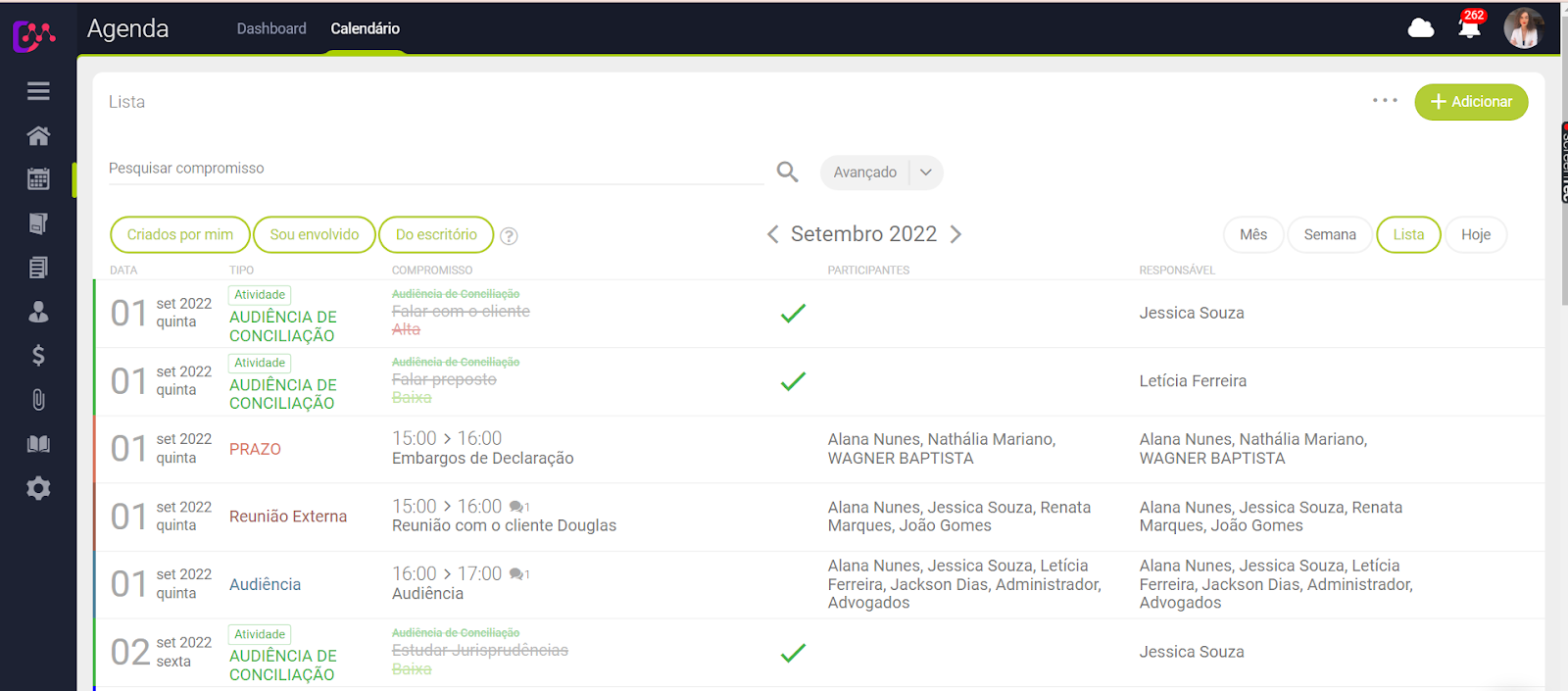This screenshot has height=691, width=1568.
Task: Switch to the Mês calendar view
Action: [1252, 235]
